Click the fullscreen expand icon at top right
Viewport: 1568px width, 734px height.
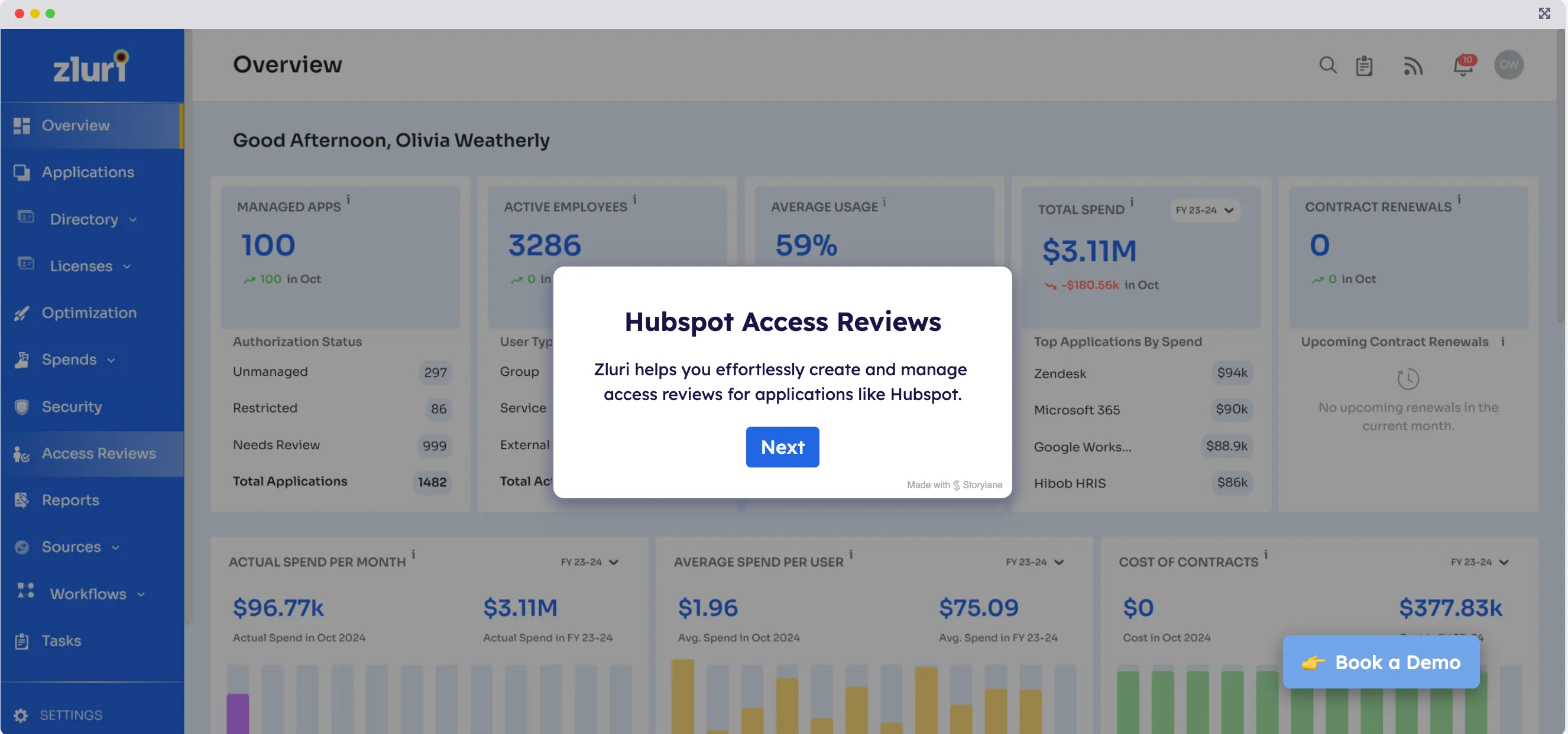pos(1544,14)
